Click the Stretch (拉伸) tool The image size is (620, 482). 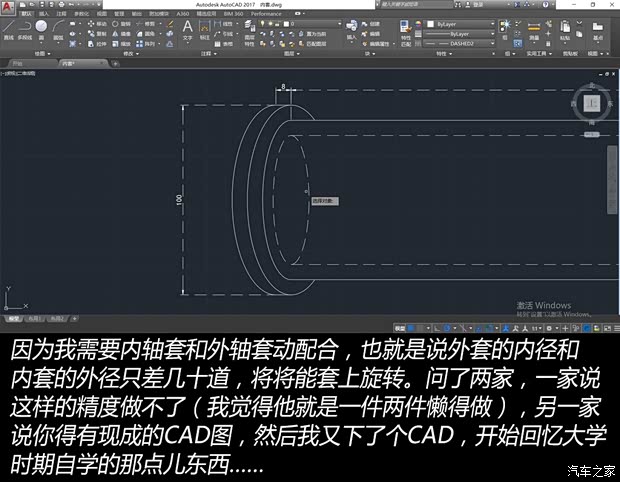(97, 44)
